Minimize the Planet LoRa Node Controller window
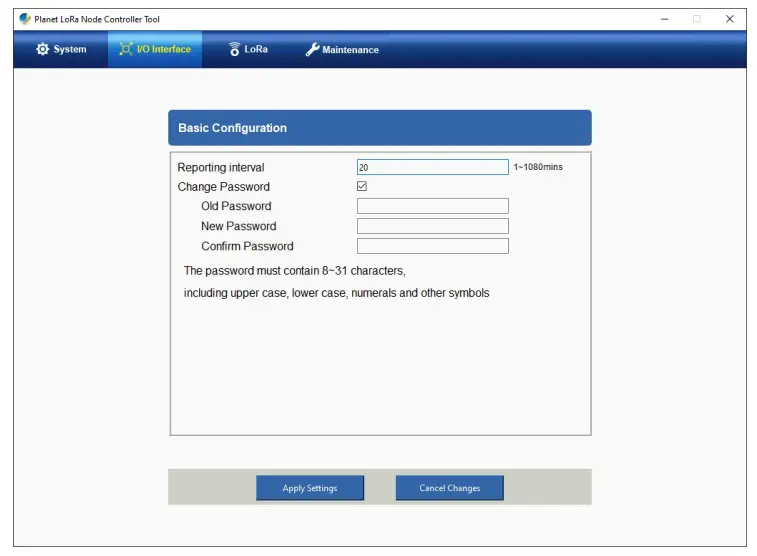Image resolution: width=757 pixels, height=556 pixels. 665,19
